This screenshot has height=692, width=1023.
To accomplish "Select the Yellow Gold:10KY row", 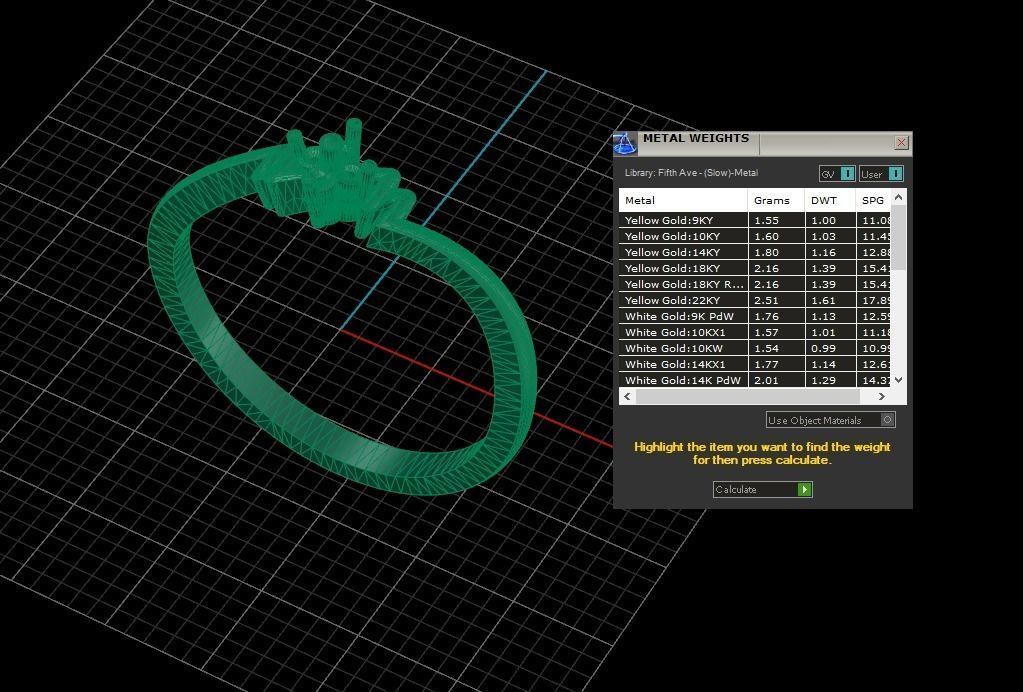I will (x=754, y=236).
